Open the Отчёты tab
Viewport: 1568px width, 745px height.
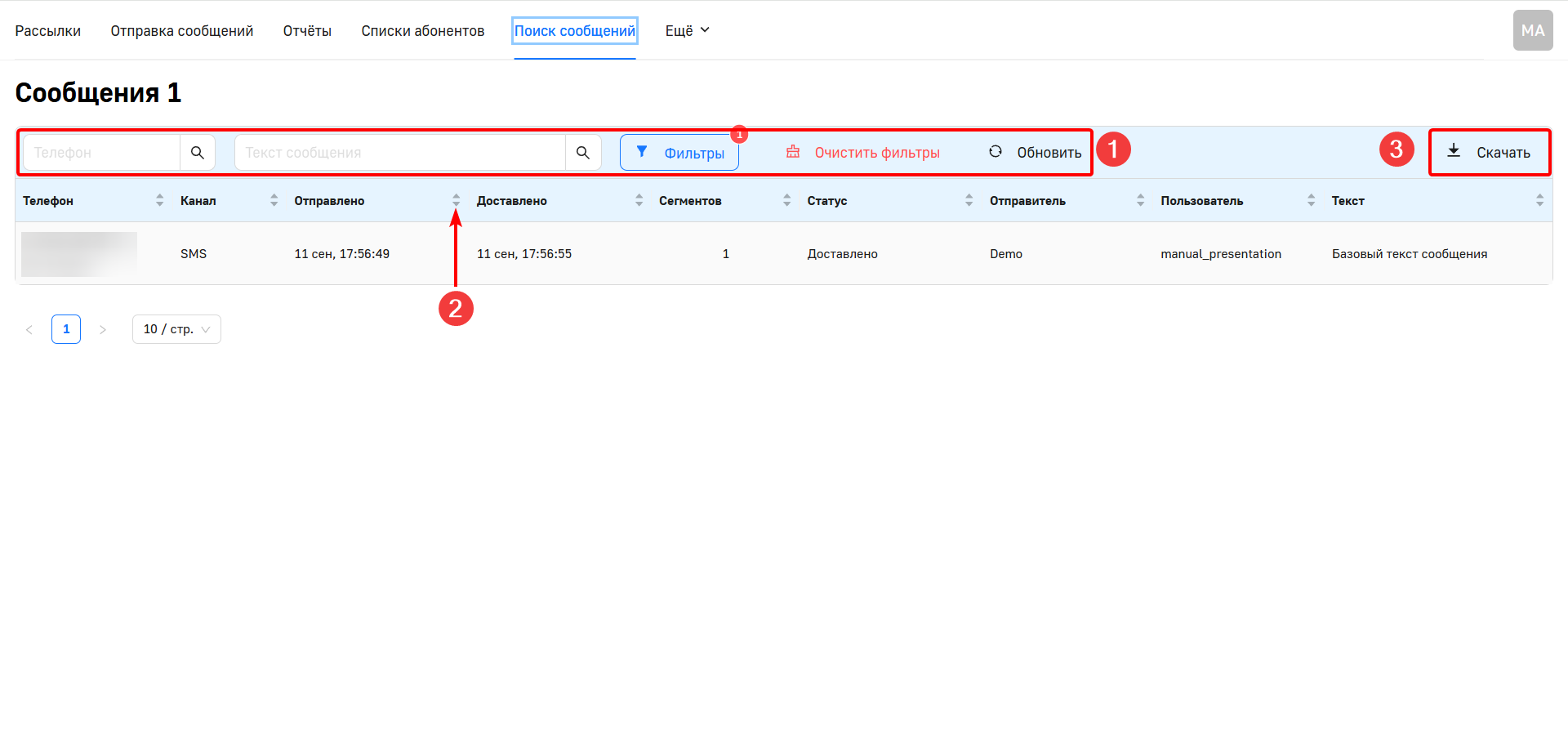point(307,31)
